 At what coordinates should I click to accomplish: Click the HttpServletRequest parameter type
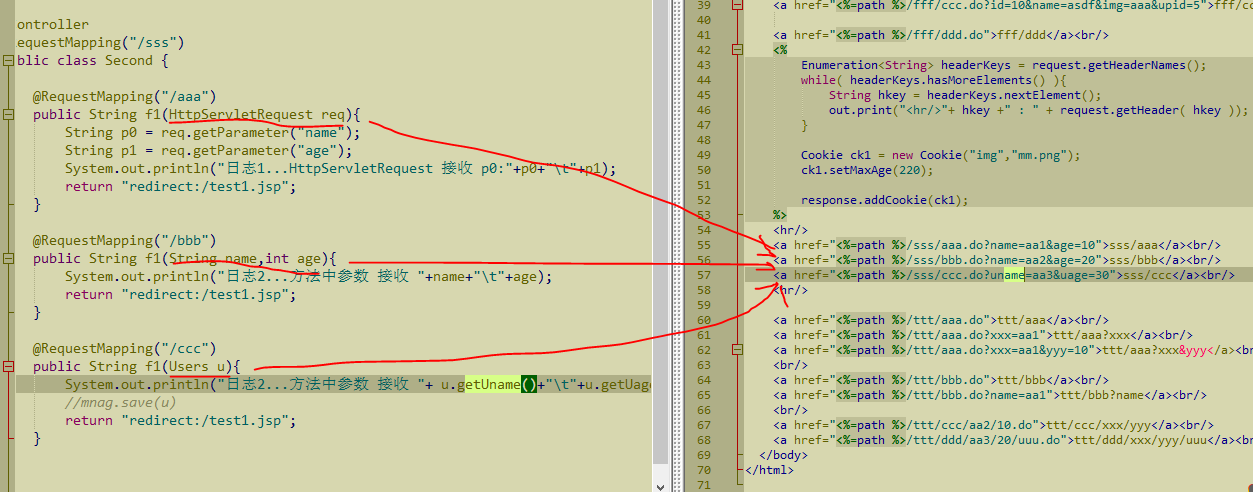(x=241, y=115)
